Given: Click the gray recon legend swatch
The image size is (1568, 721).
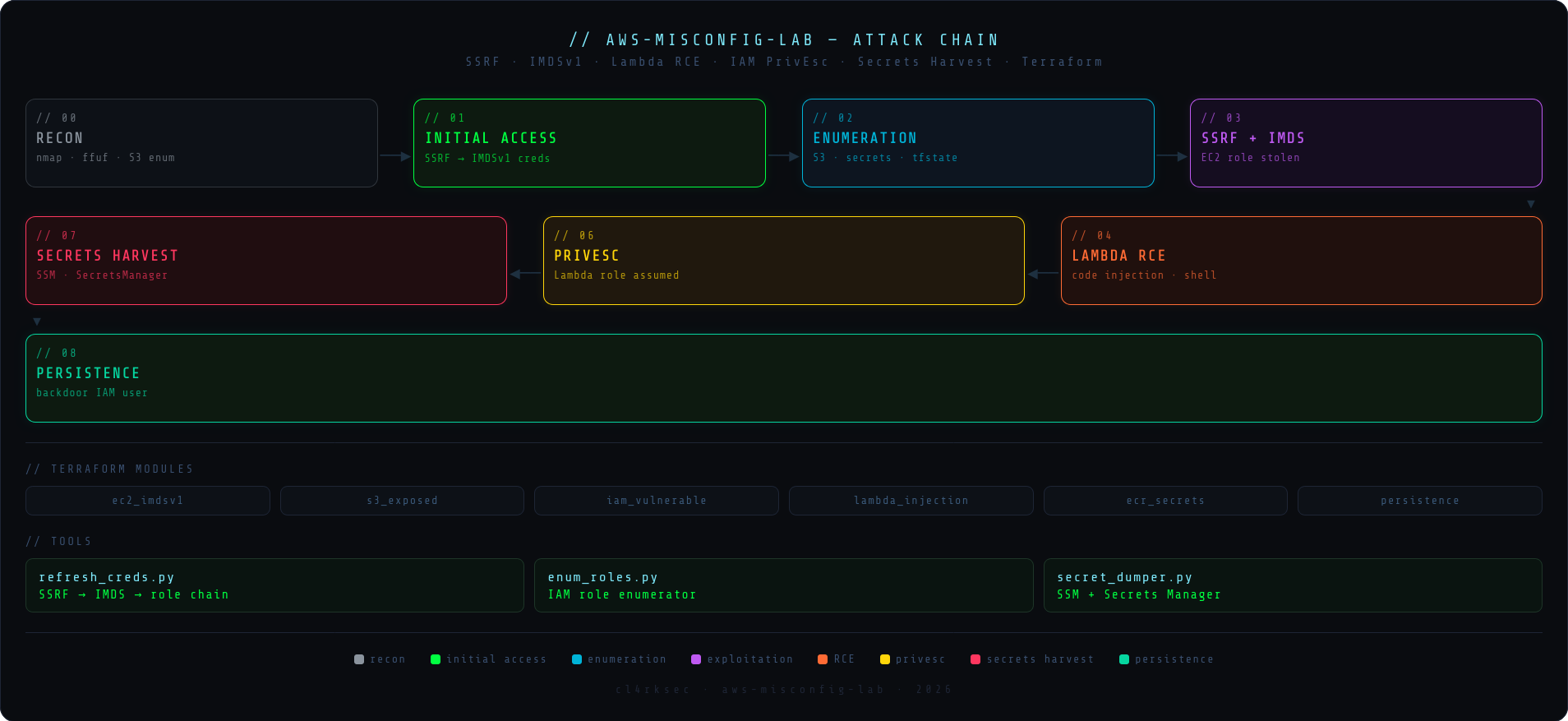Looking at the screenshot, I should (359, 659).
